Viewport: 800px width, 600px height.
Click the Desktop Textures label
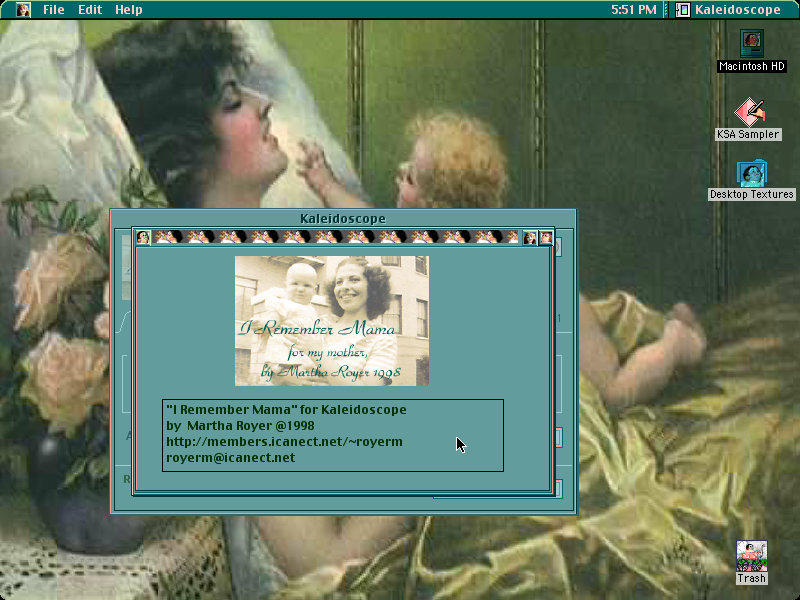[752, 194]
